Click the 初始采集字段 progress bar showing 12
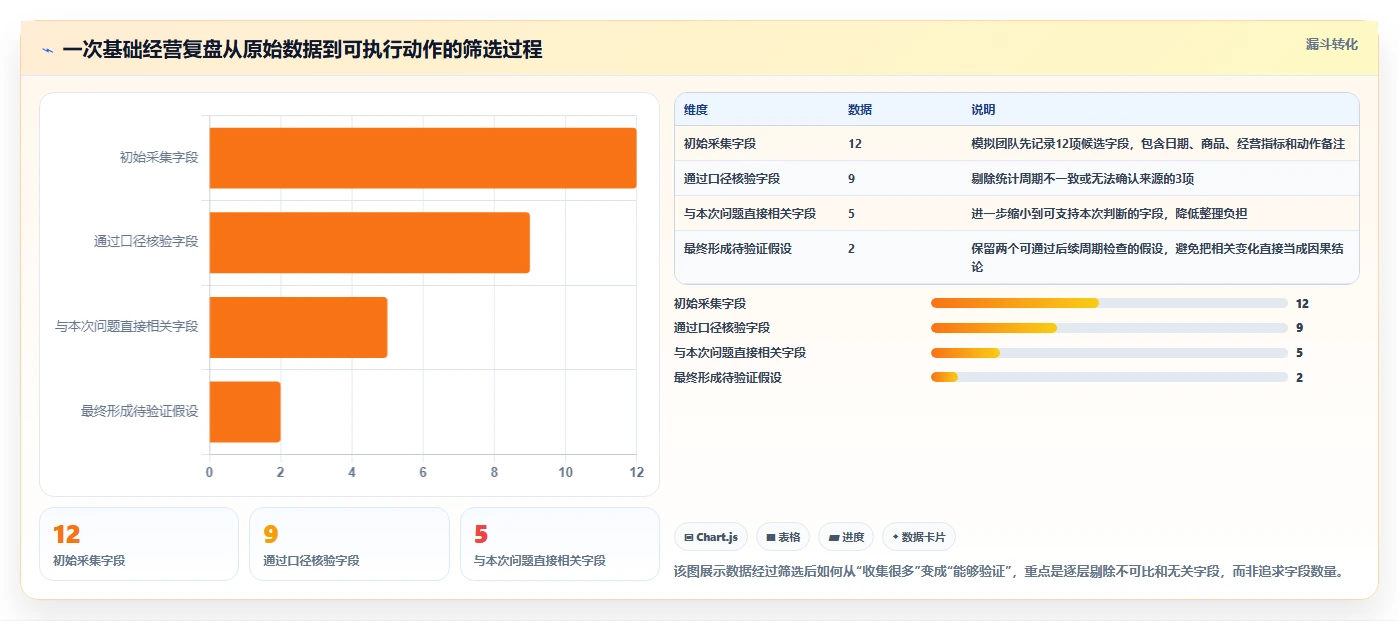The image size is (1399, 621). click(x=1109, y=303)
